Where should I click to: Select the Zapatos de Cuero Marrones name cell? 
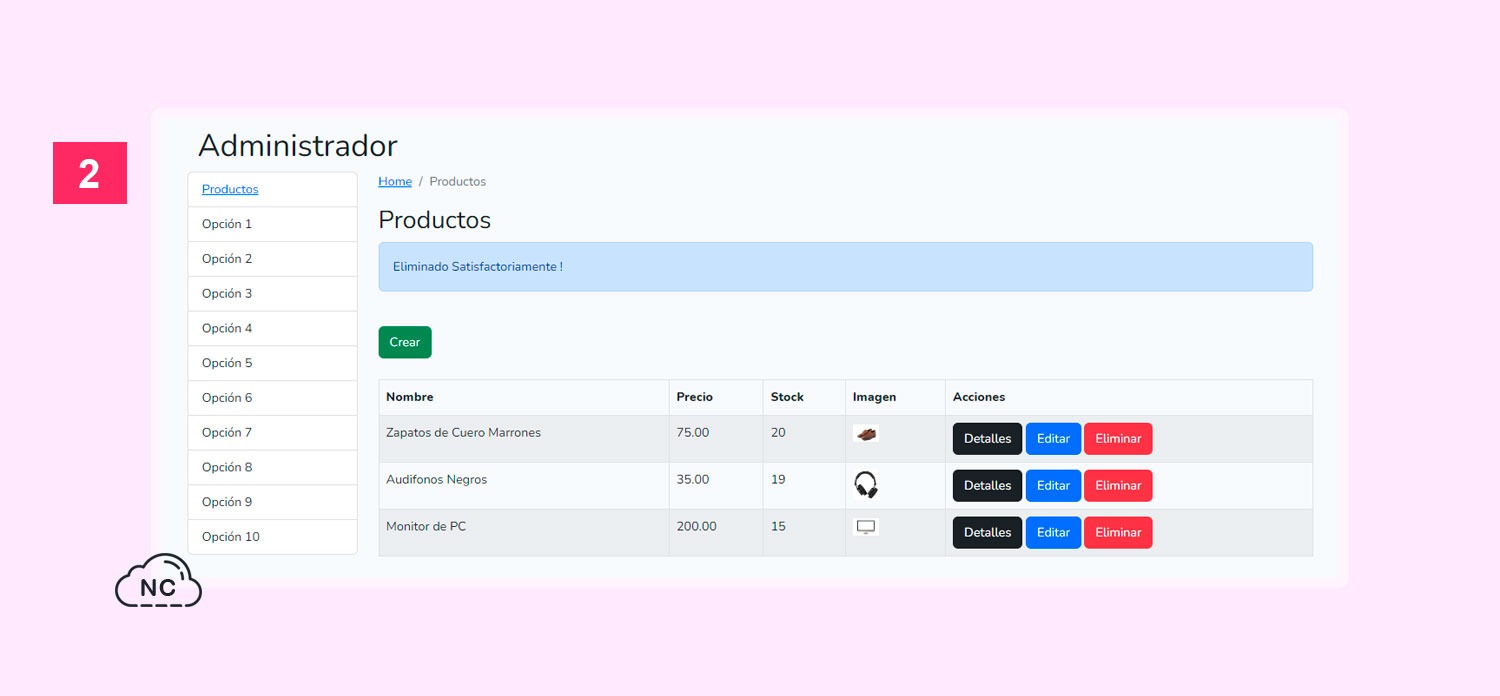[524, 439]
